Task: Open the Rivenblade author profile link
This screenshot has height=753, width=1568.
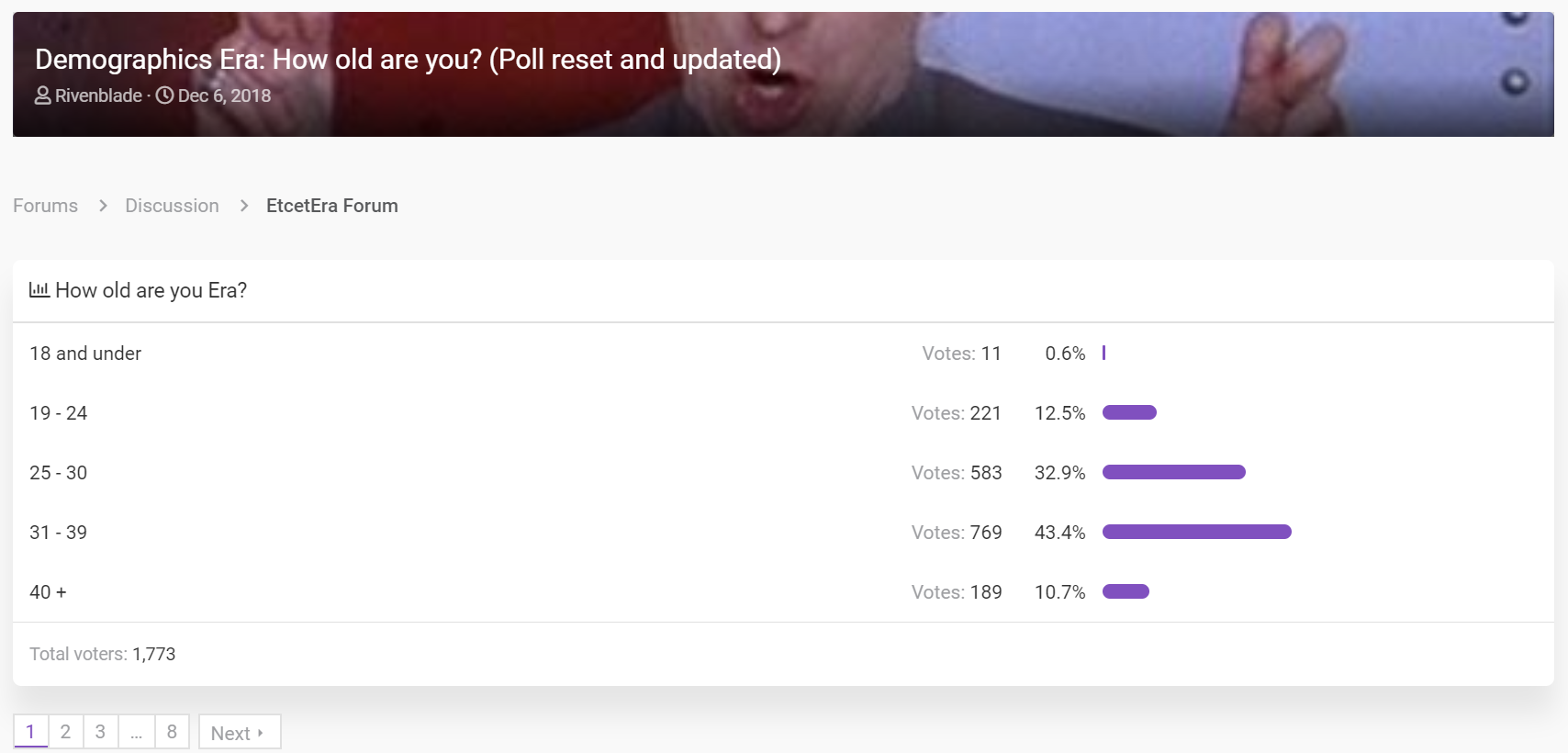Action: (98, 96)
